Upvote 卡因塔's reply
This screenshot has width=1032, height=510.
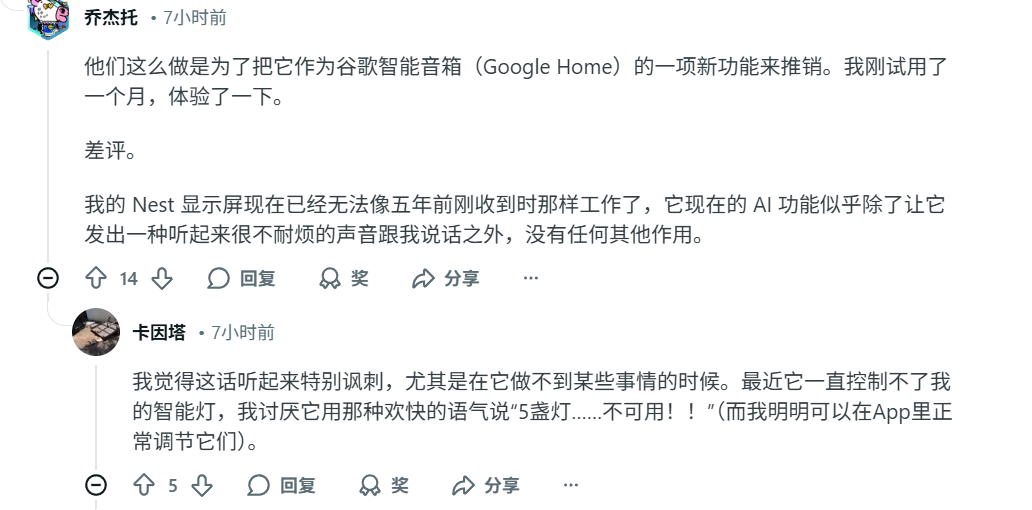[144, 485]
